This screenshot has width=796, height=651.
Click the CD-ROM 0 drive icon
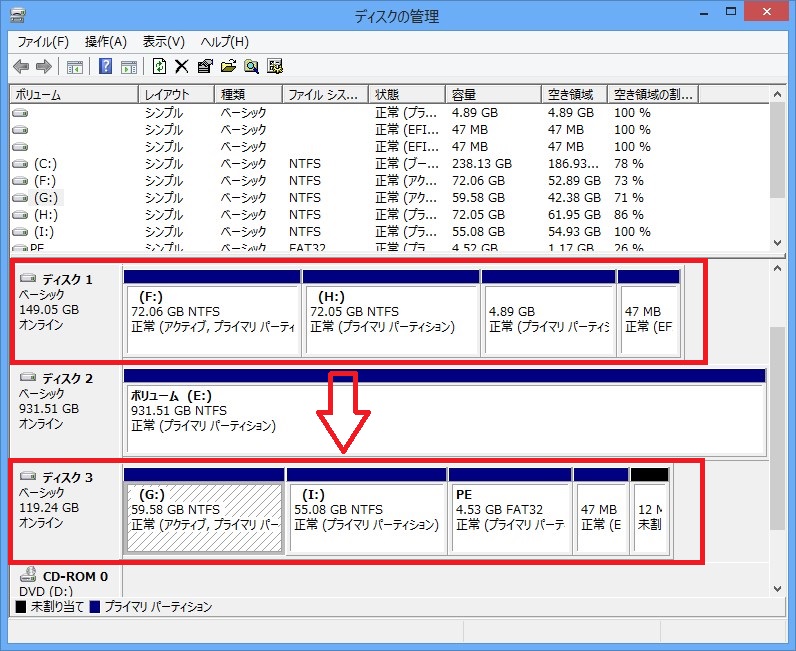pyautogui.click(x=28, y=575)
